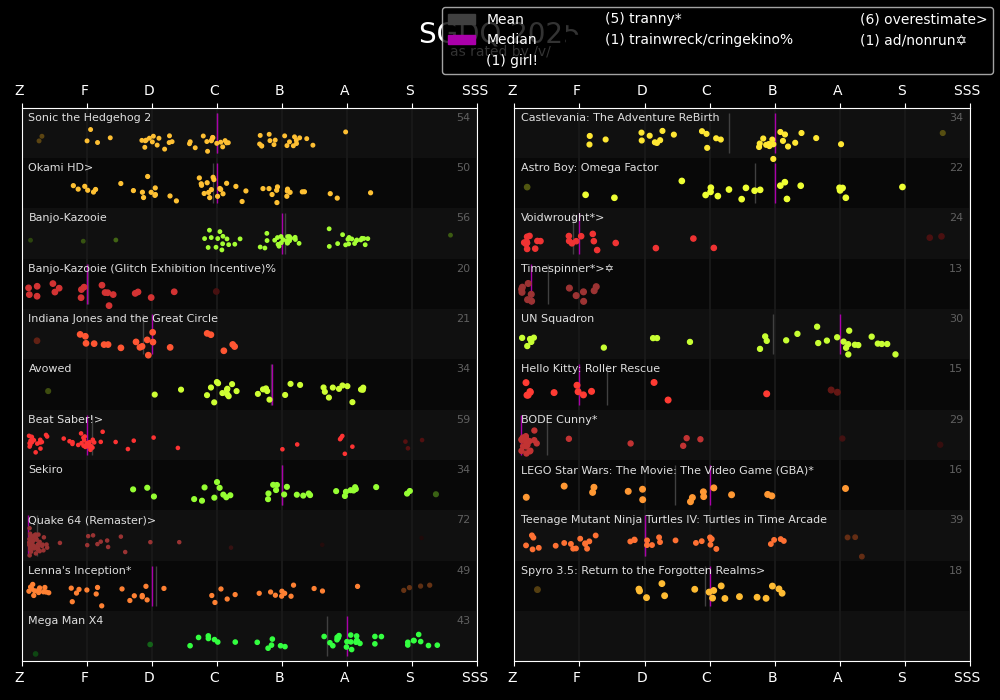Screen dimensions: 1000x700
Task: Click the vote count "49" for Lenna's Inception
Action: 463,570
